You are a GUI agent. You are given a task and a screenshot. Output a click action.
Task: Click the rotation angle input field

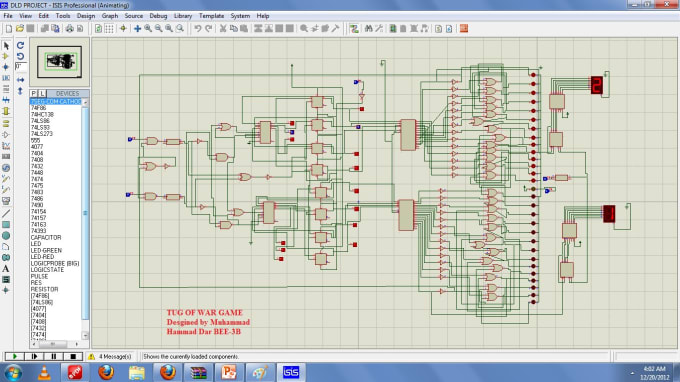20,67
